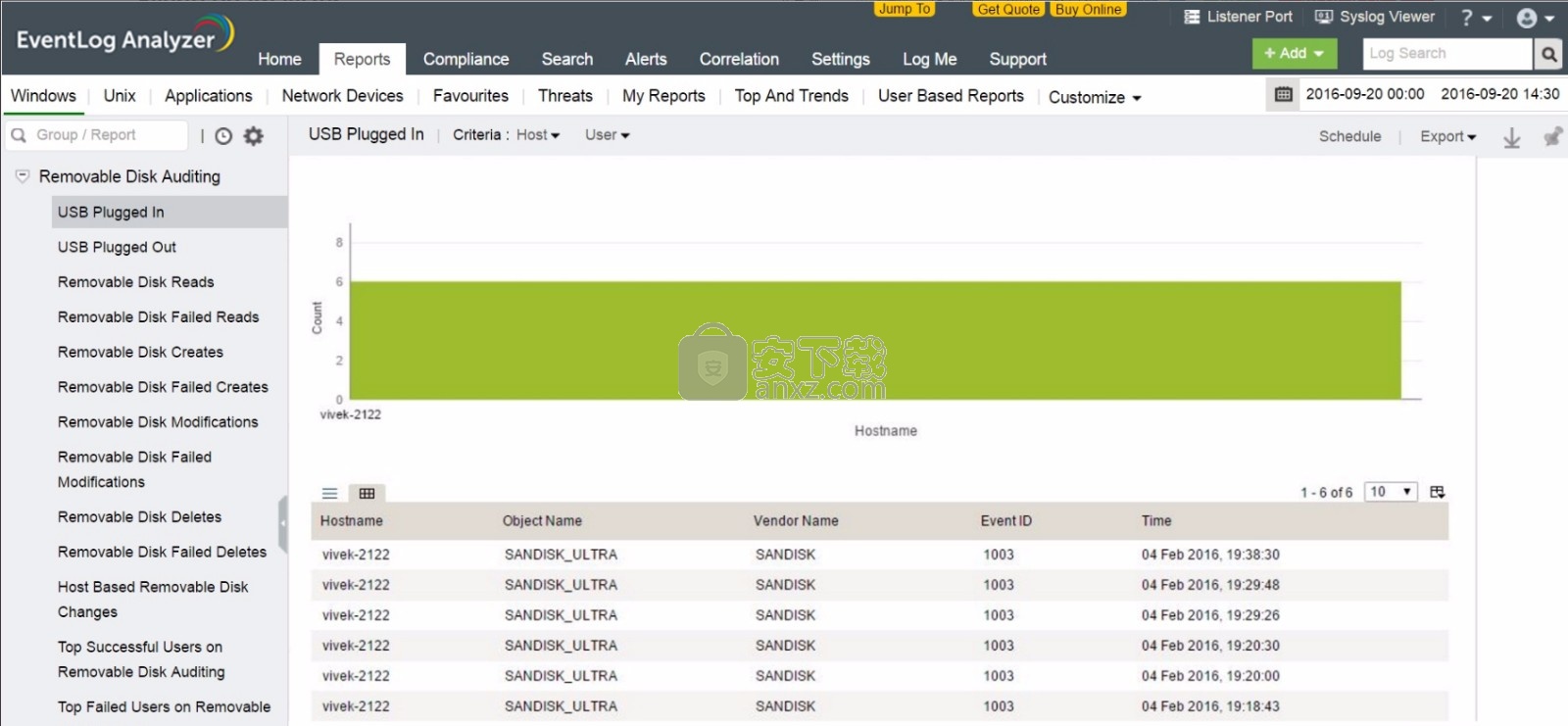This screenshot has width=1568, height=726.
Task: Click the scheduled reports clock icon
Action: coord(223,136)
